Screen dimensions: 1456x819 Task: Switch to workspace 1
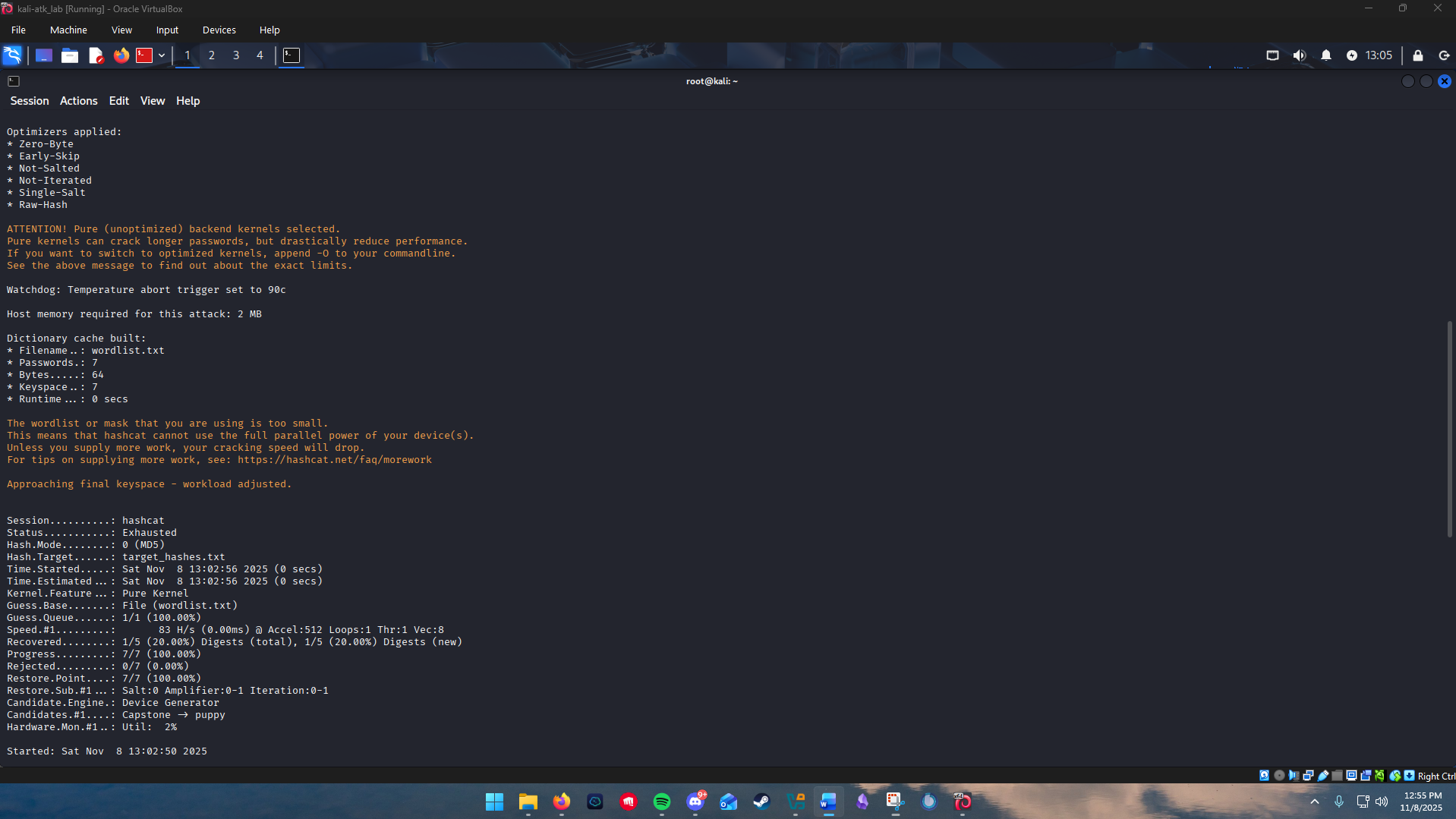(x=188, y=55)
